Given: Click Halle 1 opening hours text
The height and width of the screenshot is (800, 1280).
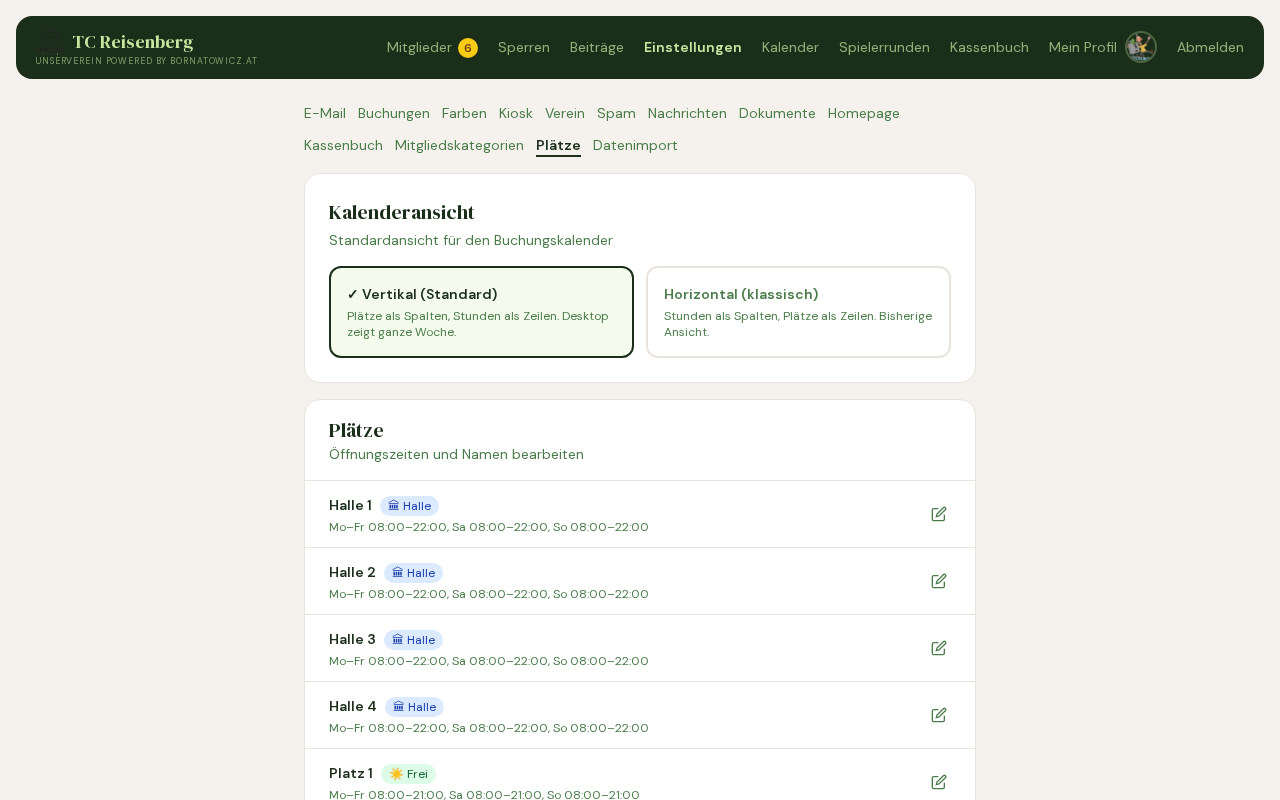Looking at the screenshot, I should 489,527.
